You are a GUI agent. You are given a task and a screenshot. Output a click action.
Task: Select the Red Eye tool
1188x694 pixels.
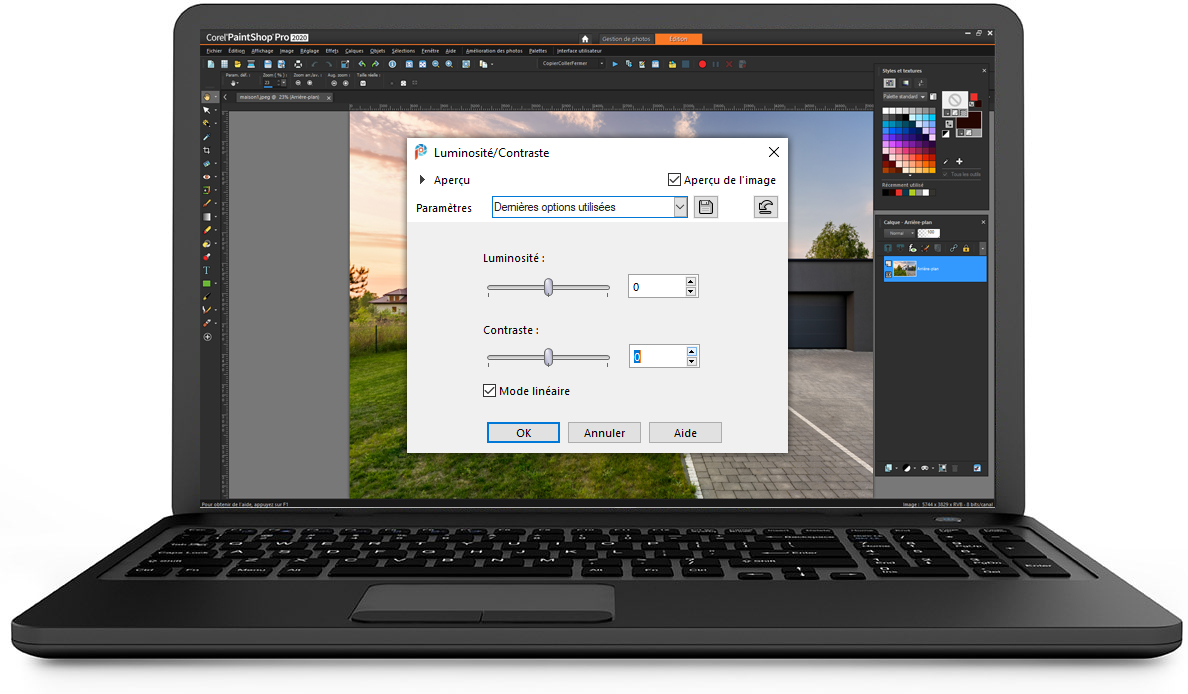click(207, 177)
